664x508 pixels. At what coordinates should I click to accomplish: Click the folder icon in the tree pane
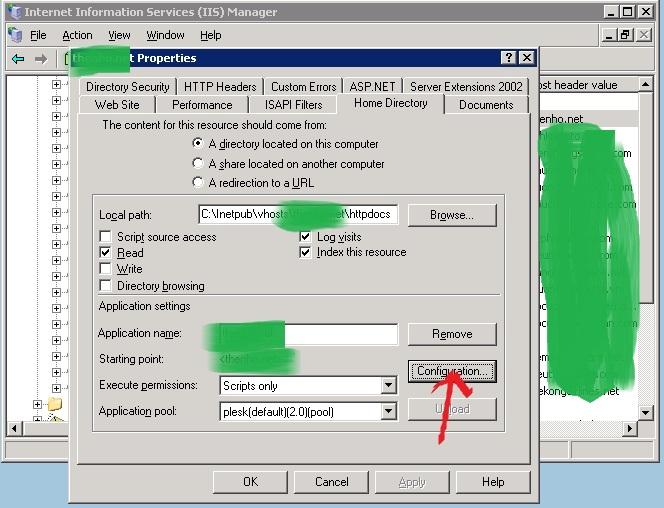coord(55,404)
